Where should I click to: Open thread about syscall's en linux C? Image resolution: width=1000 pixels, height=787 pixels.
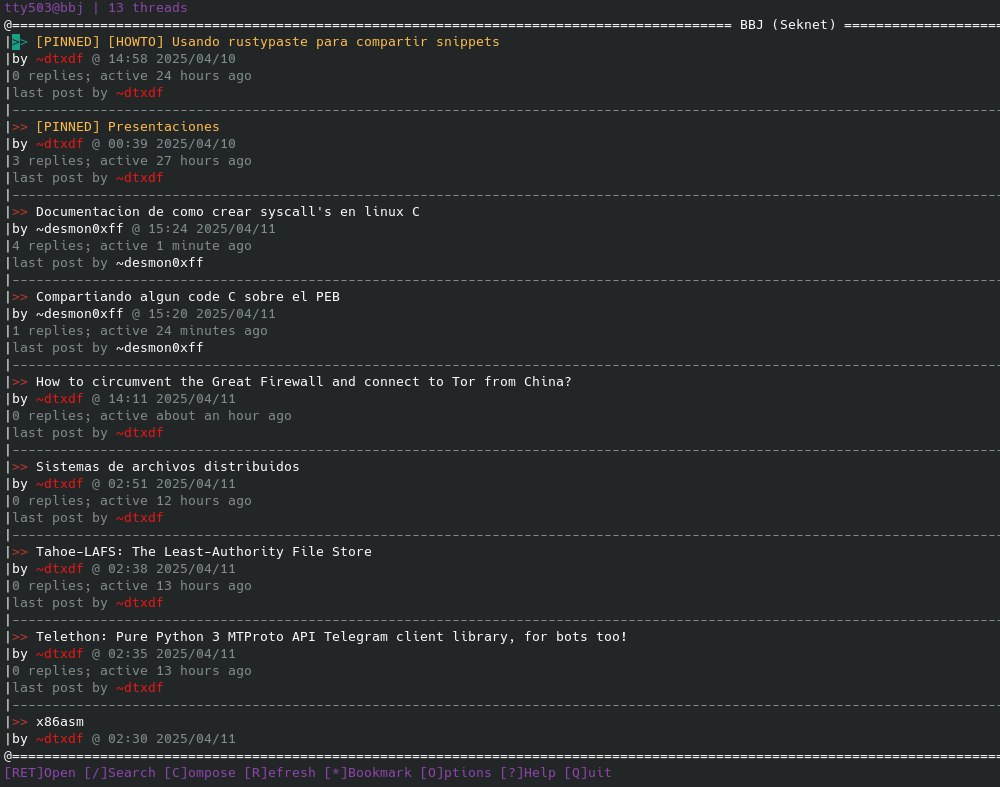pyautogui.click(x=228, y=211)
